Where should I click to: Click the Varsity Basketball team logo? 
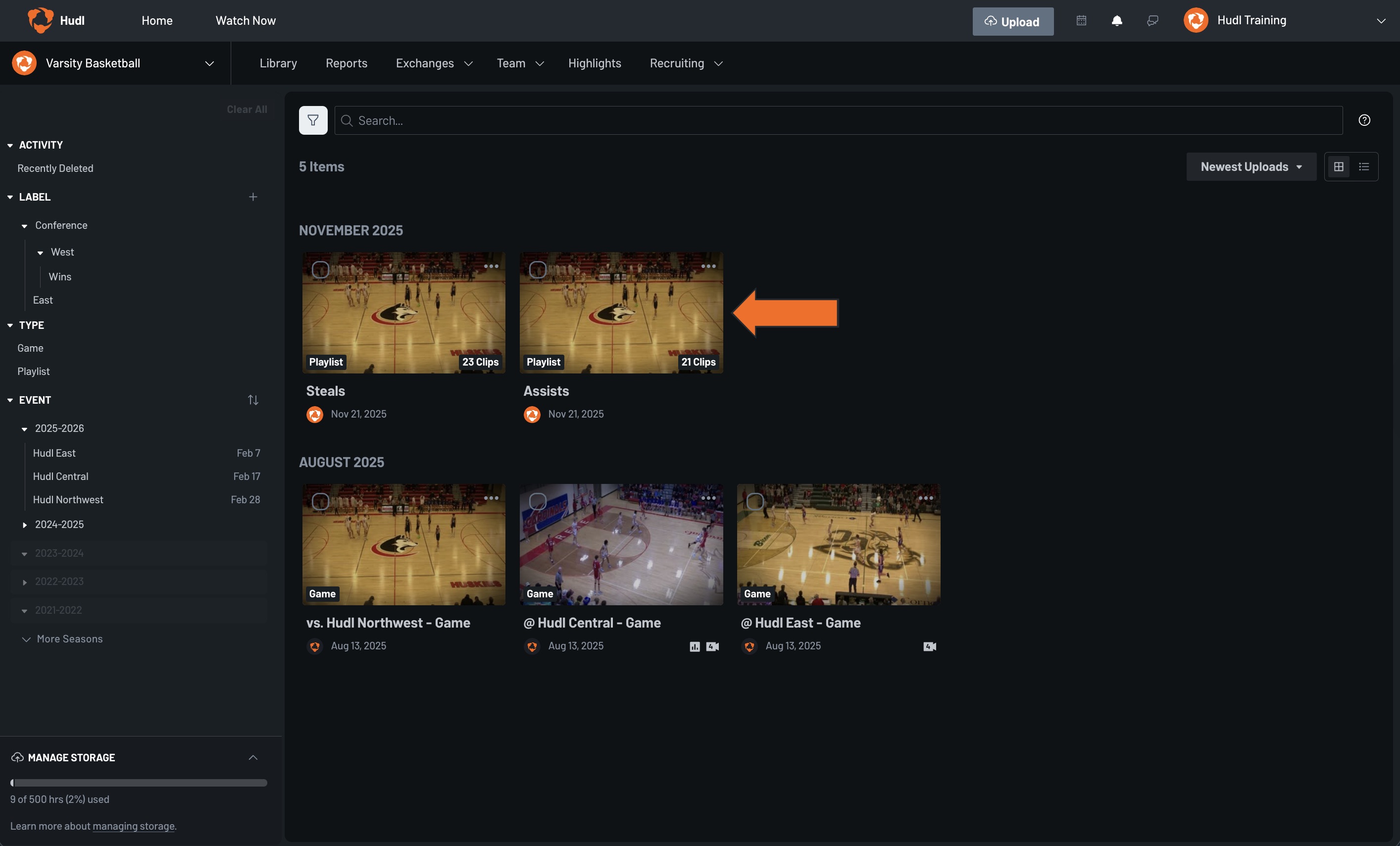click(24, 63)
